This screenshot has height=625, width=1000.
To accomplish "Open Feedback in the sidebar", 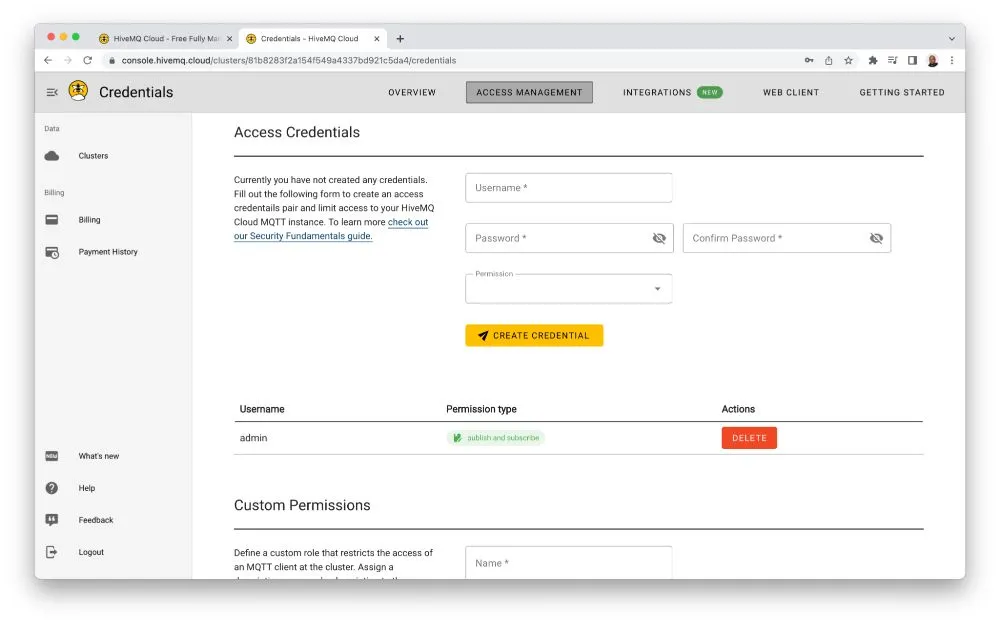I will [96, 520].
